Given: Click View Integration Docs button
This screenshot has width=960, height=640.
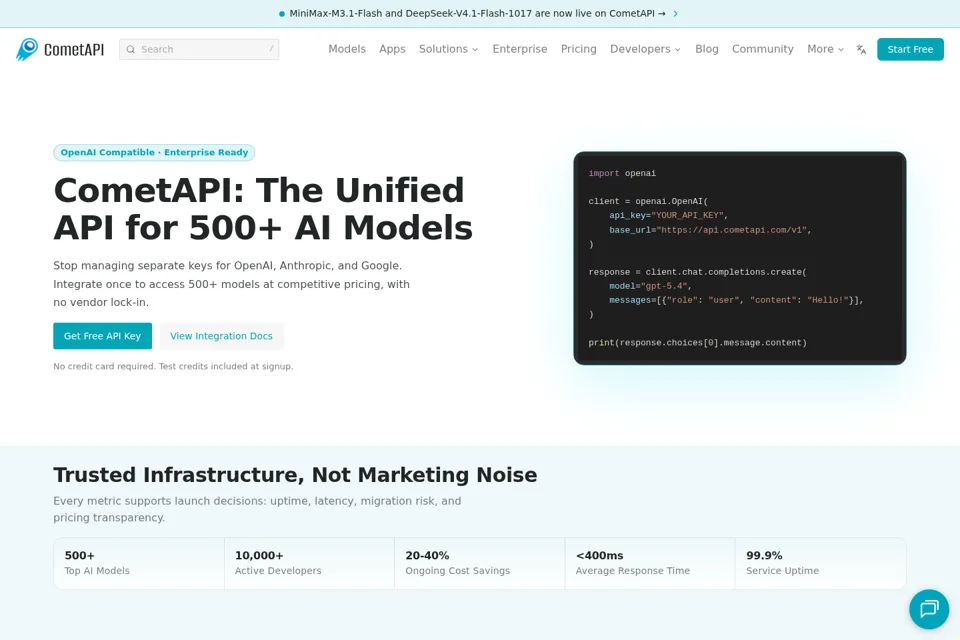Looking at the screenshot, I should [x=221, y=336].
